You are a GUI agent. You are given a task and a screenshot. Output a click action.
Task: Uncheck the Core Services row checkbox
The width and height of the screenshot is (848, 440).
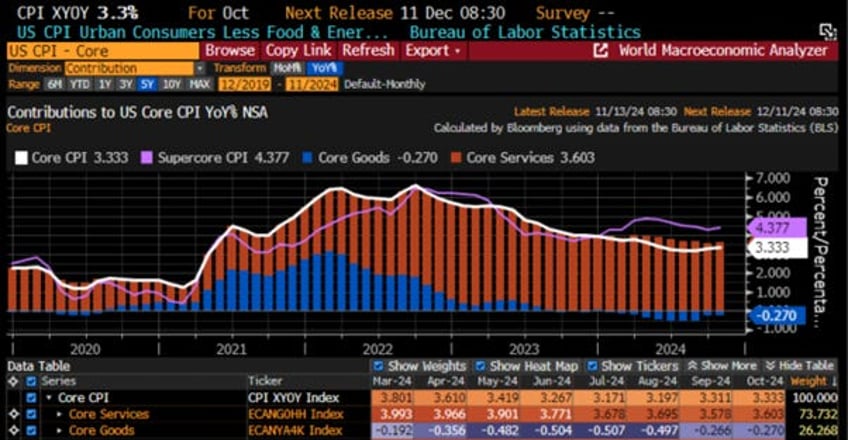(31, 414)
